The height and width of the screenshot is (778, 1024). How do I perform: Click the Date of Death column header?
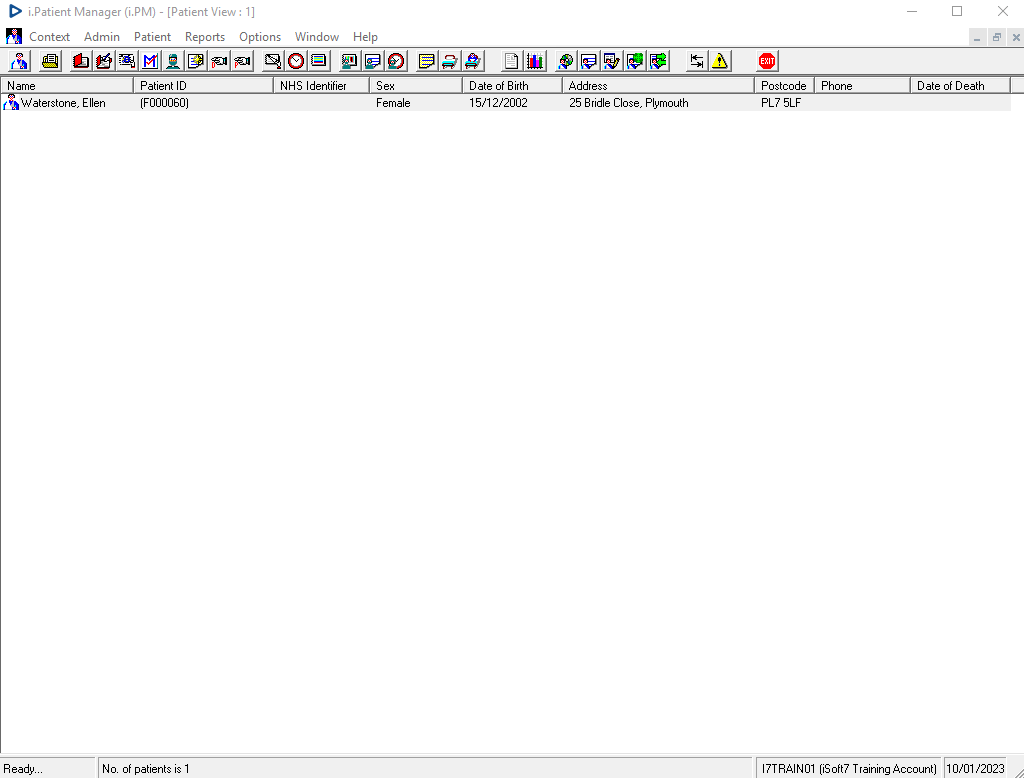pos(961,86)
